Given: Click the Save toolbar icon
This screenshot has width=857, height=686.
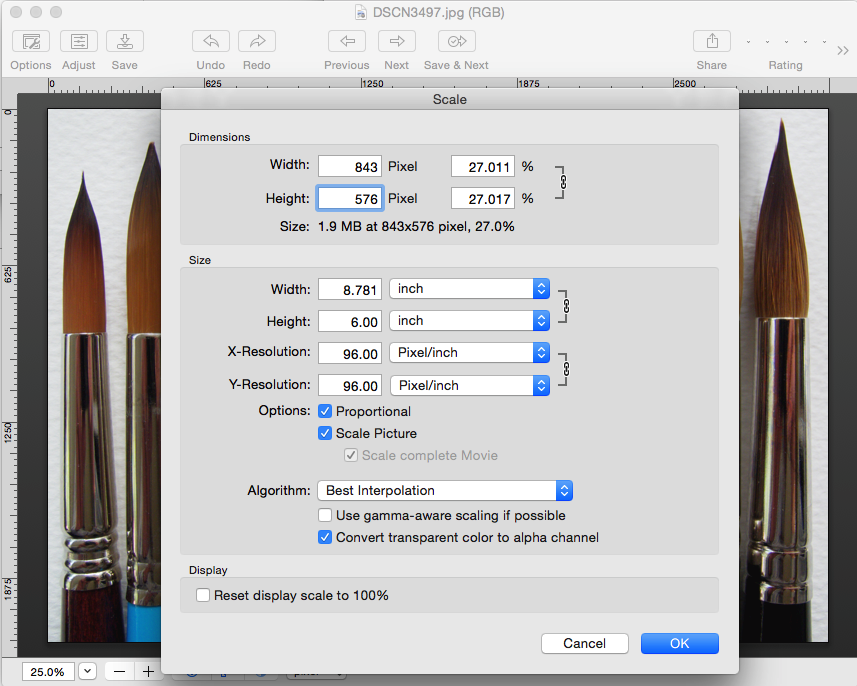Looking at the screenshot, I should click(x=125, y=42).
